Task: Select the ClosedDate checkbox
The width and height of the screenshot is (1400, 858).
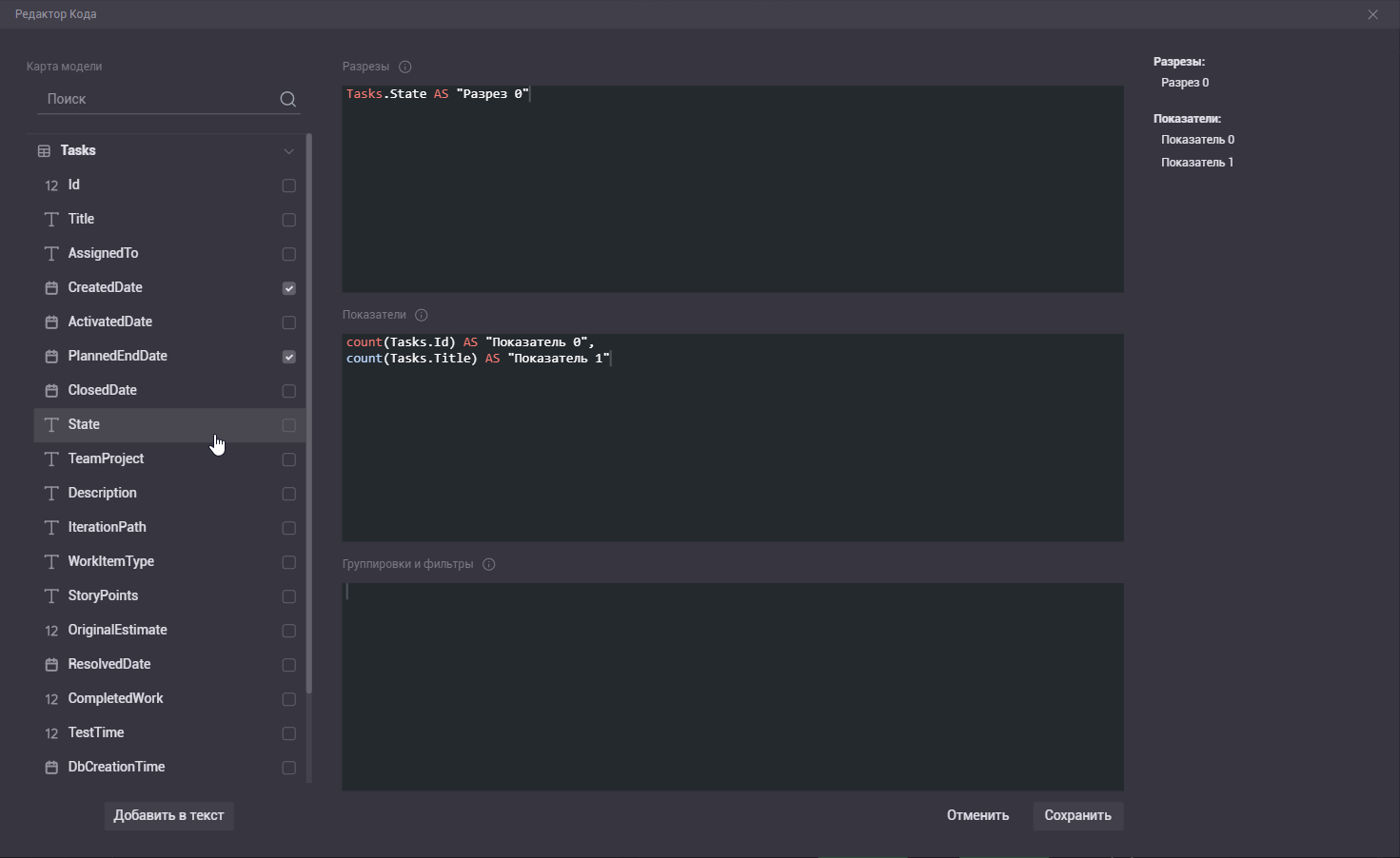Action: click(x=288, y=391)
